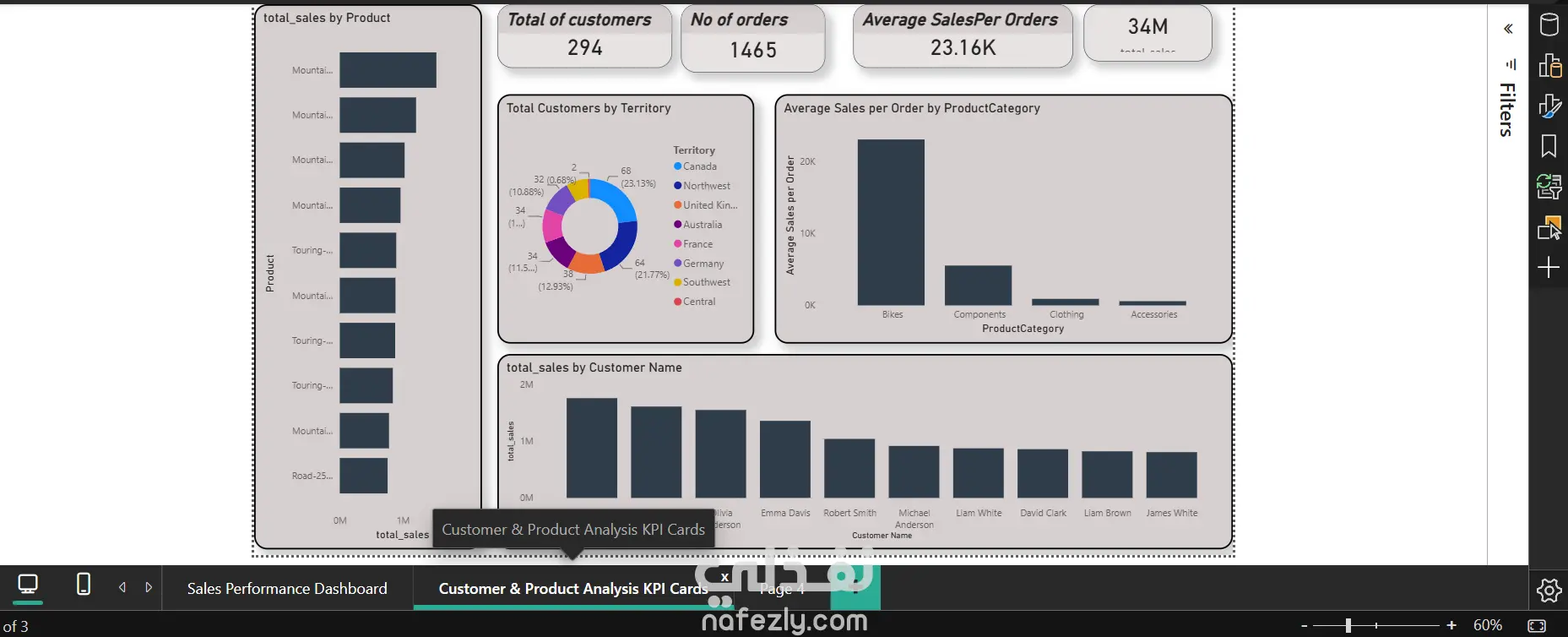The image size is (1568, 637).
Task: Filter by Northwest in territory legend
Action: [x=703, y=186]
